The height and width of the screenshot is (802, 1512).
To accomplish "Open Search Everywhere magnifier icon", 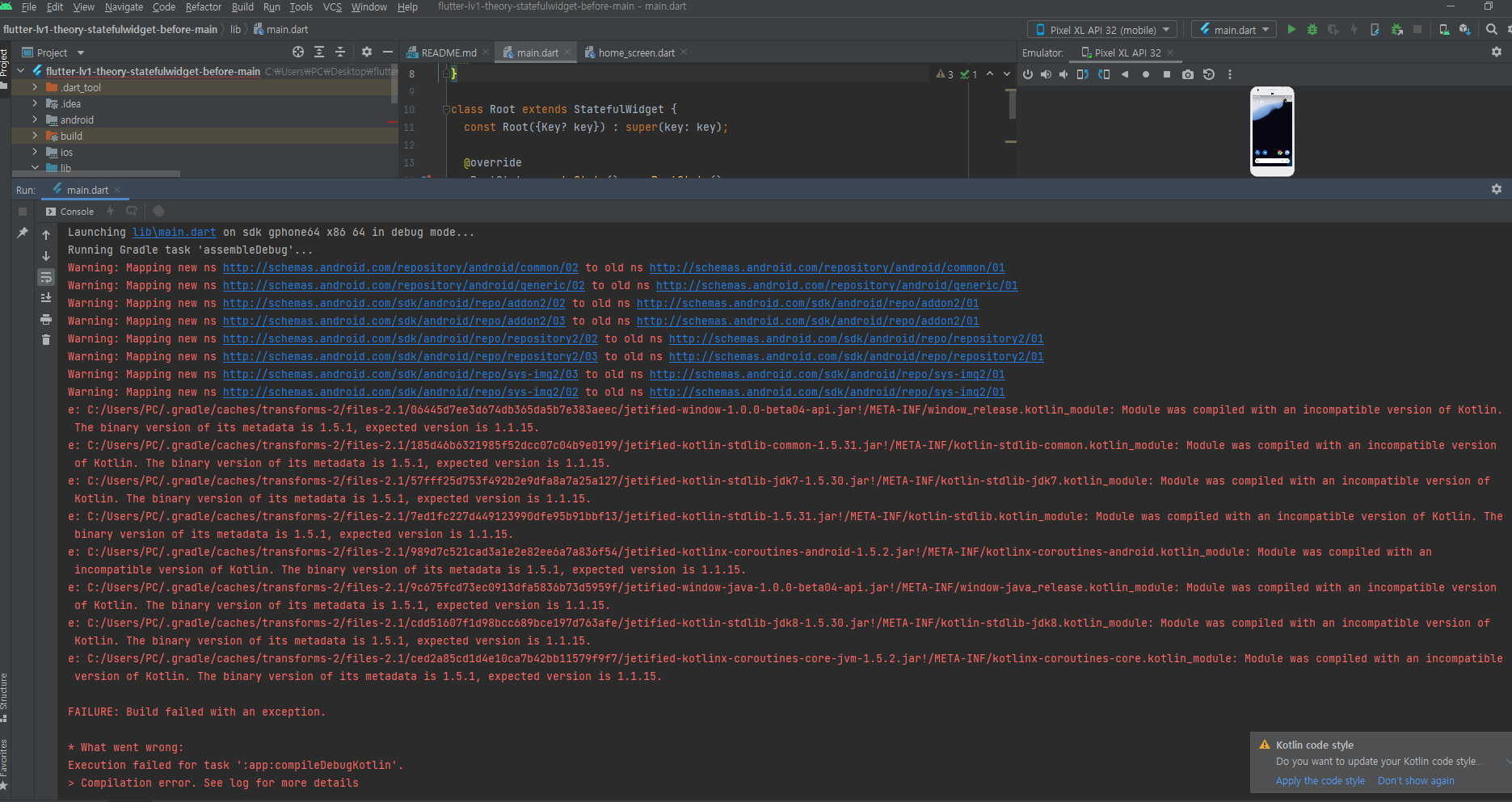I will (x=1492, y=29).
